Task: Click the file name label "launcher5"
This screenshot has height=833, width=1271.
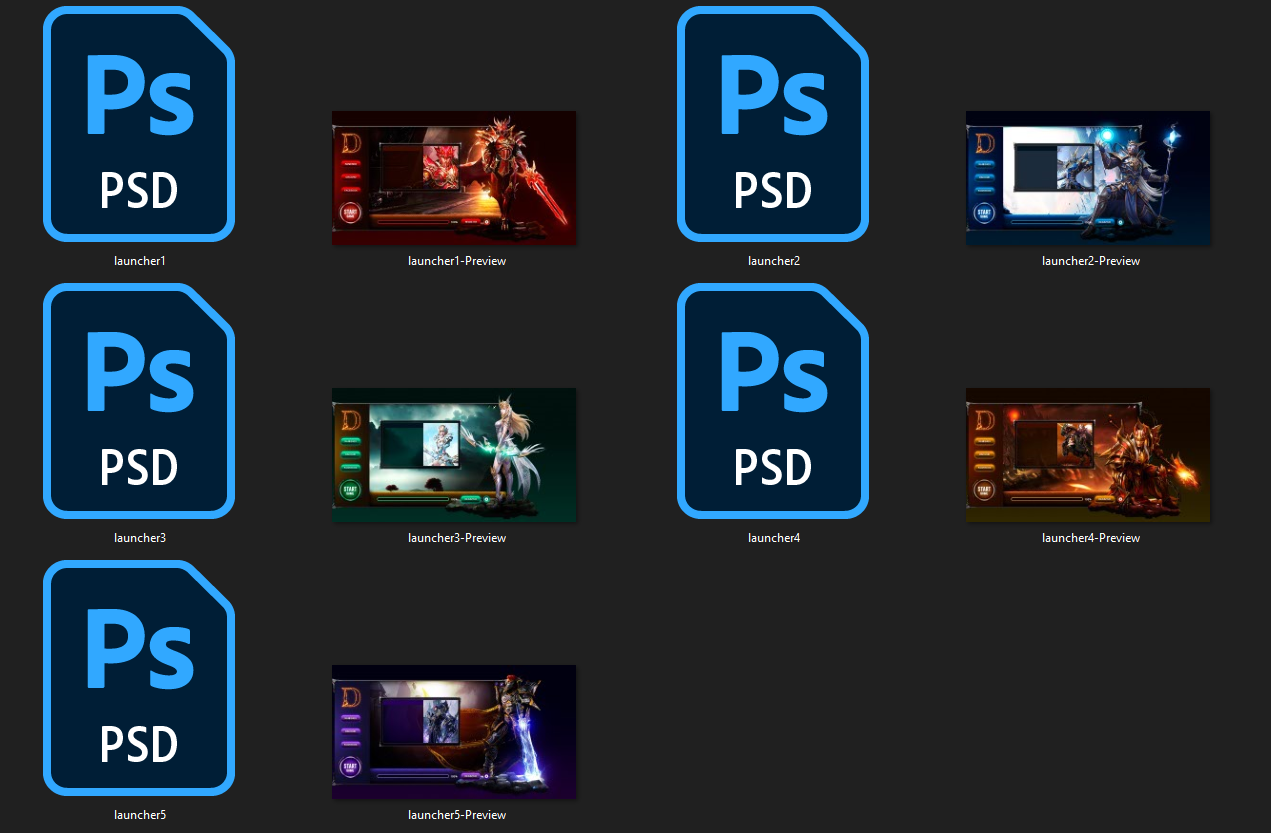Action: (140, 815)
